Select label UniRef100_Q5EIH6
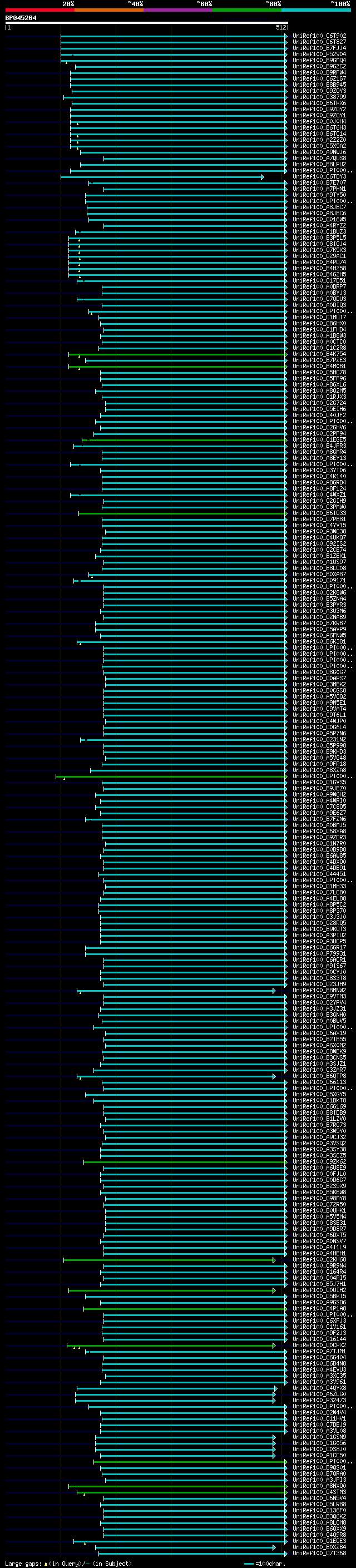This screenshot has width=356, height=1568. [x=319, y=409]
